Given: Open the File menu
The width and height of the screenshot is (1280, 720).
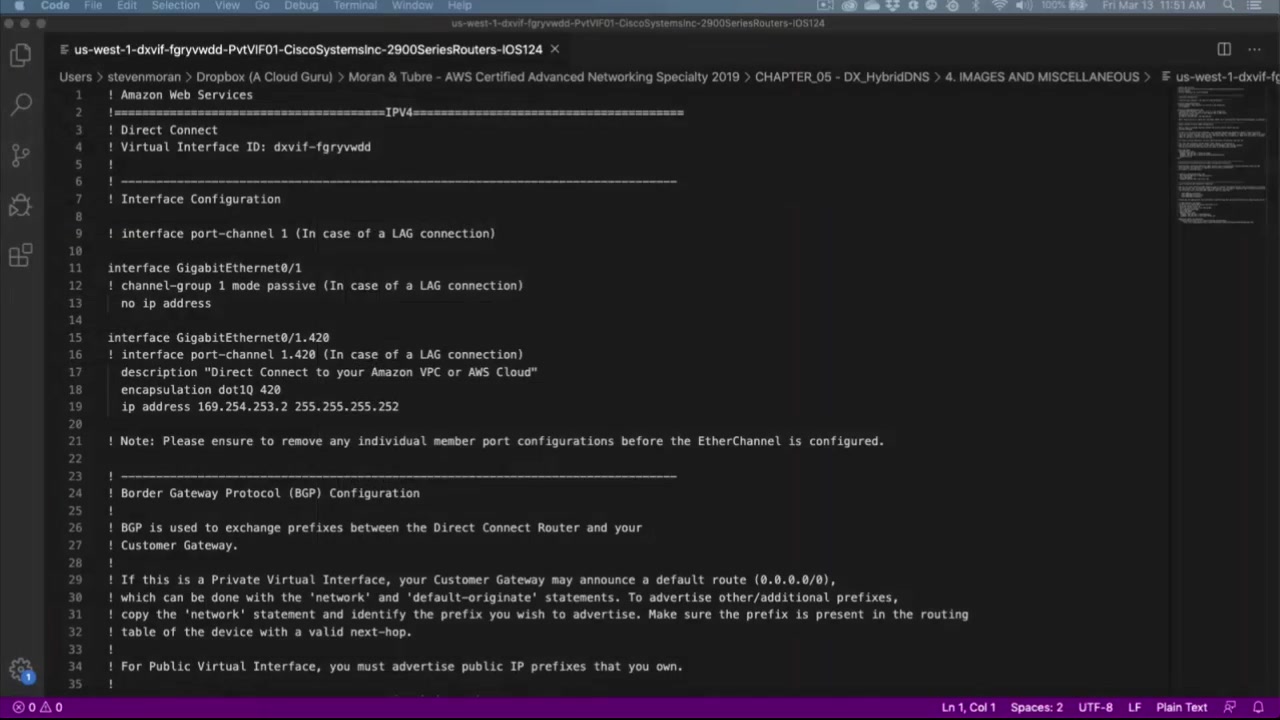Looking at the screenshot, I should coord(93,6).
